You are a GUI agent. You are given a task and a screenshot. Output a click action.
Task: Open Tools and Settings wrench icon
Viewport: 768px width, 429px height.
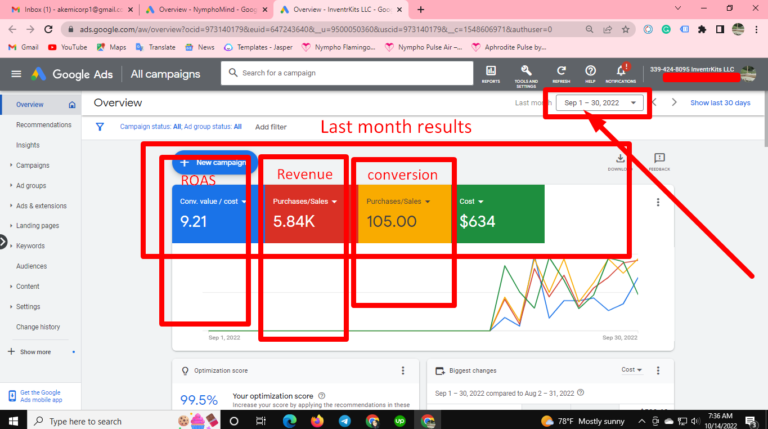click(x=525, y=70)
